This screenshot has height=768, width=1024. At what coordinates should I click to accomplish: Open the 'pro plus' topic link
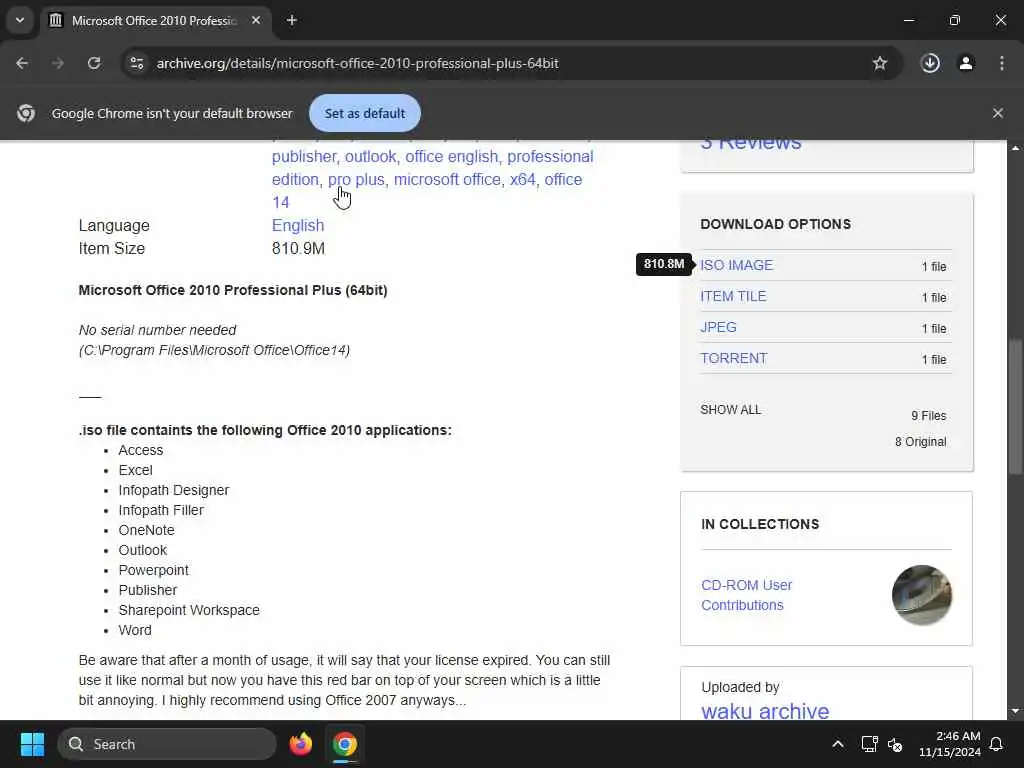click(357, 180)
